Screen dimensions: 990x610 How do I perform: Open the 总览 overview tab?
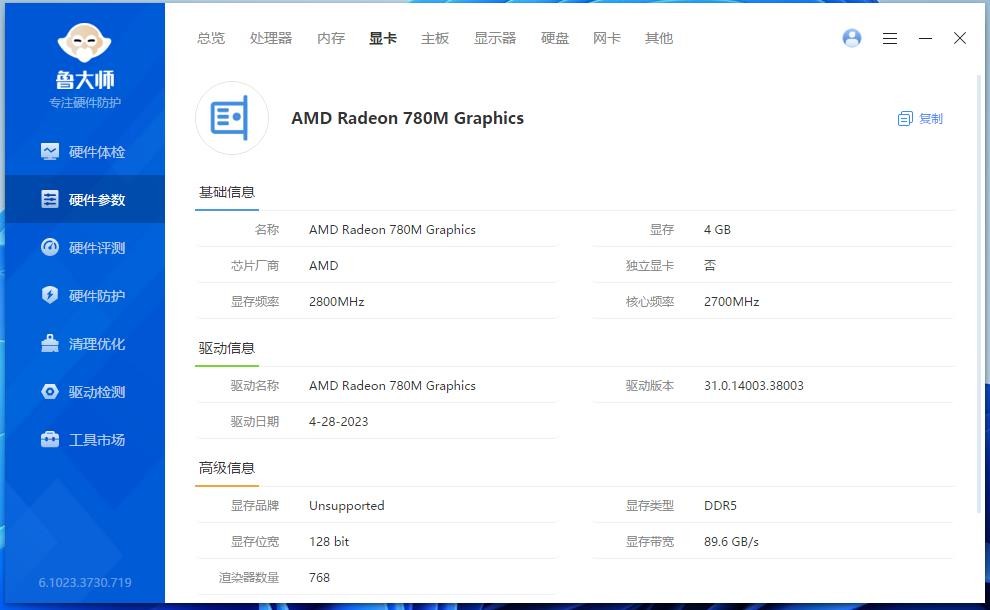(210, 38)
